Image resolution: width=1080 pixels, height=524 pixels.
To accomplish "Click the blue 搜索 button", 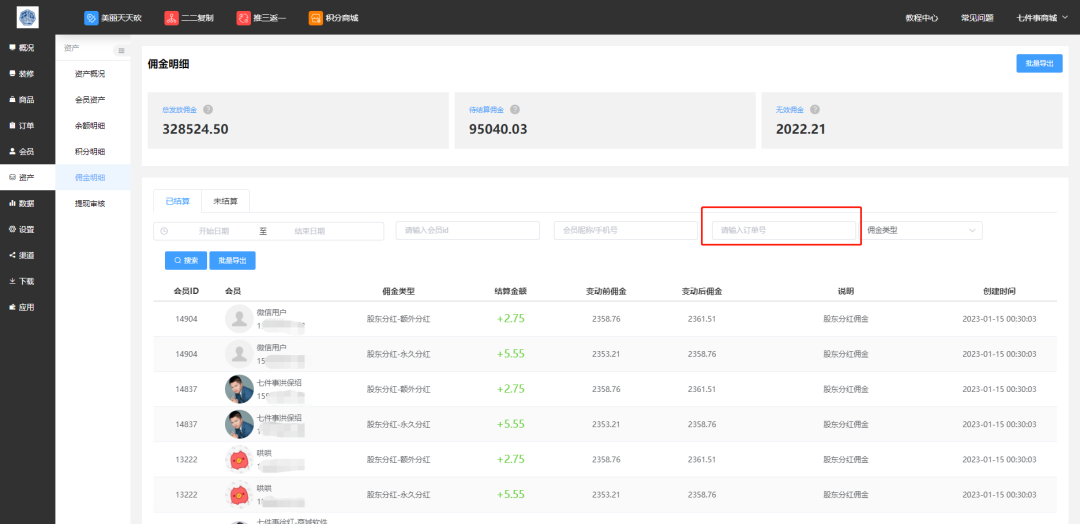I will point(186,260).
